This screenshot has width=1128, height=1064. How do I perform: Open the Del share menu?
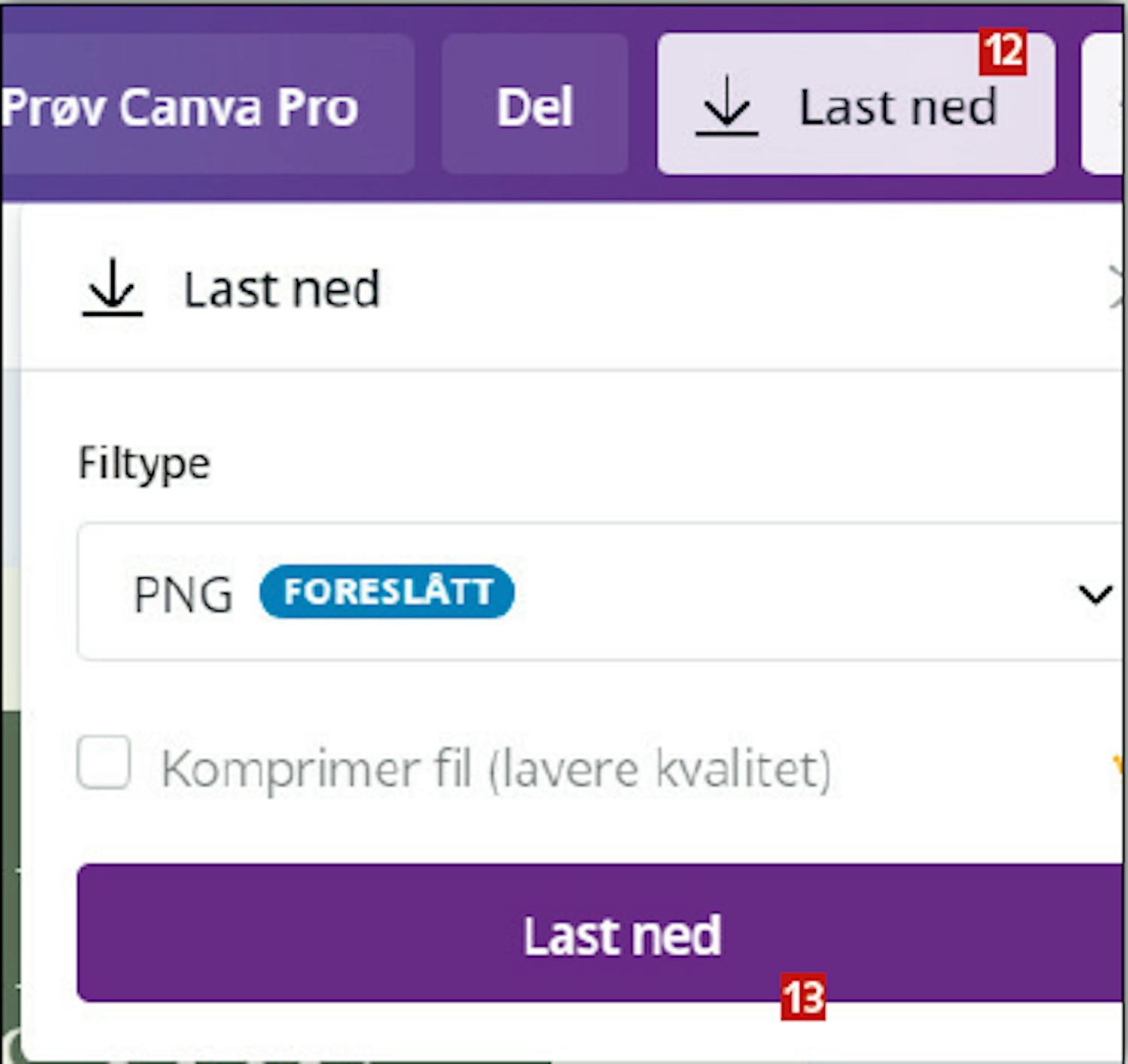(535, 105)
